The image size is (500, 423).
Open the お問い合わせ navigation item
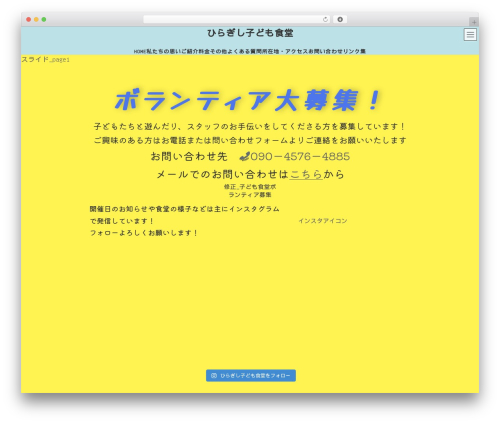pos(326,51)
